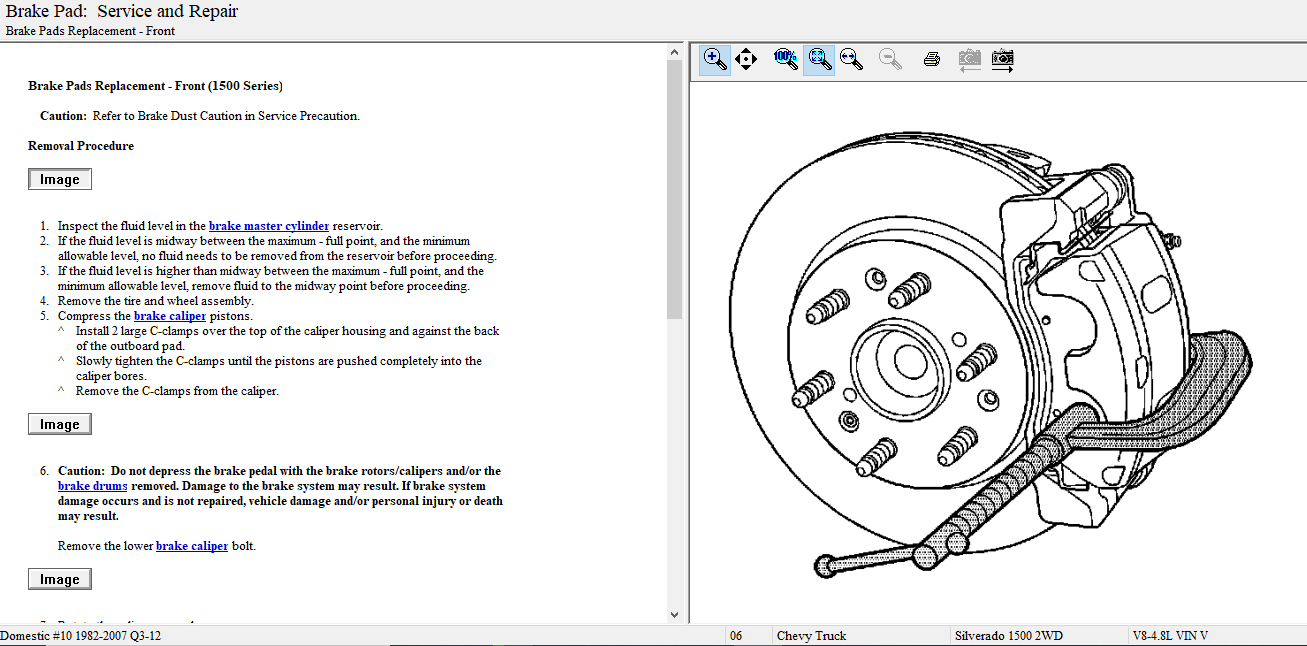Click status bar entry 'Silverado 1500 2WD'
The width and height of the screenshot is (1307, 646).
pos(1008,636)
